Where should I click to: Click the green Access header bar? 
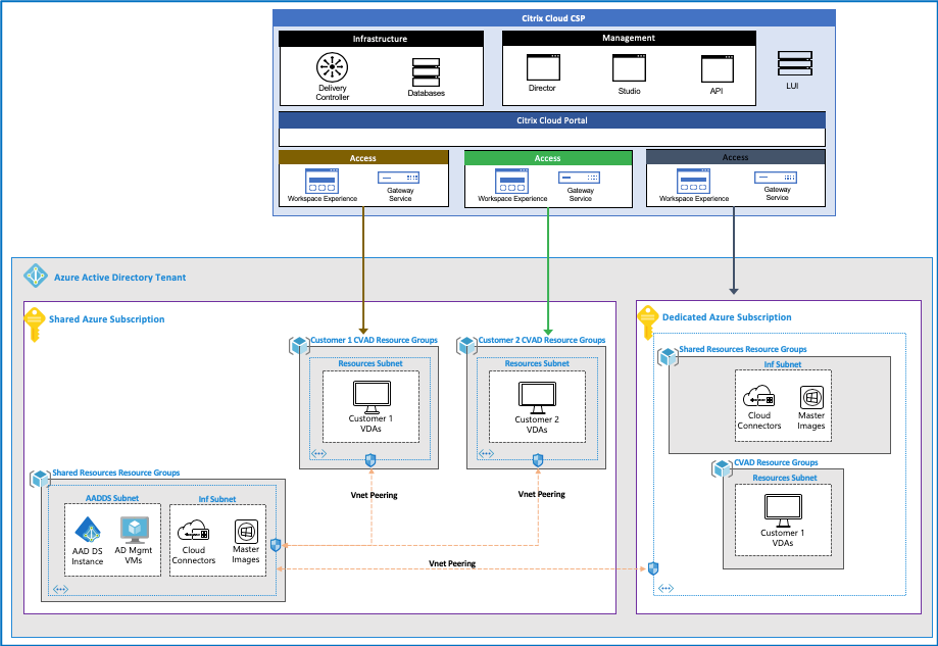(x=548, y=158)
